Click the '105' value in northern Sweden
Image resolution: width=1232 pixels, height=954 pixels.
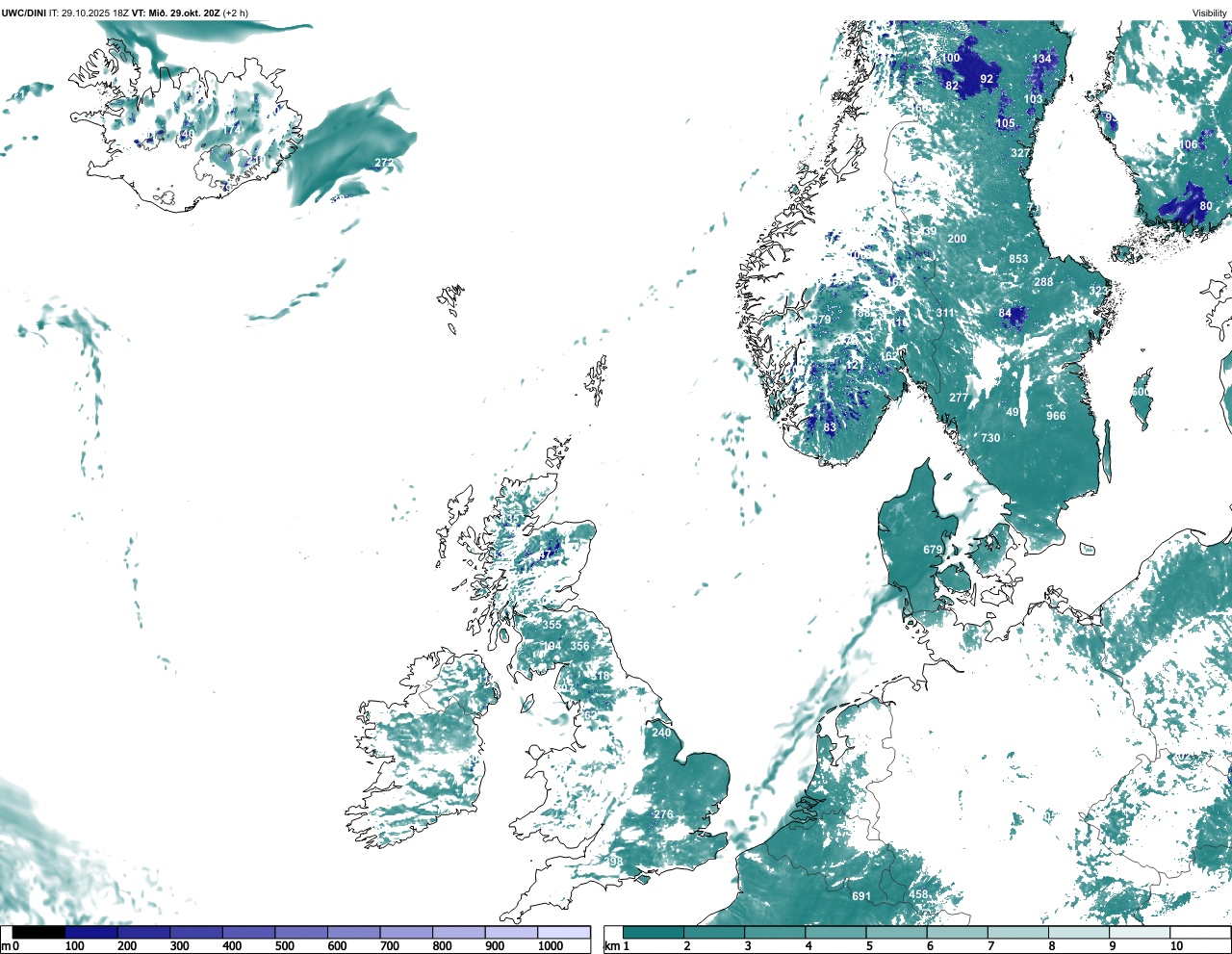1006,123
